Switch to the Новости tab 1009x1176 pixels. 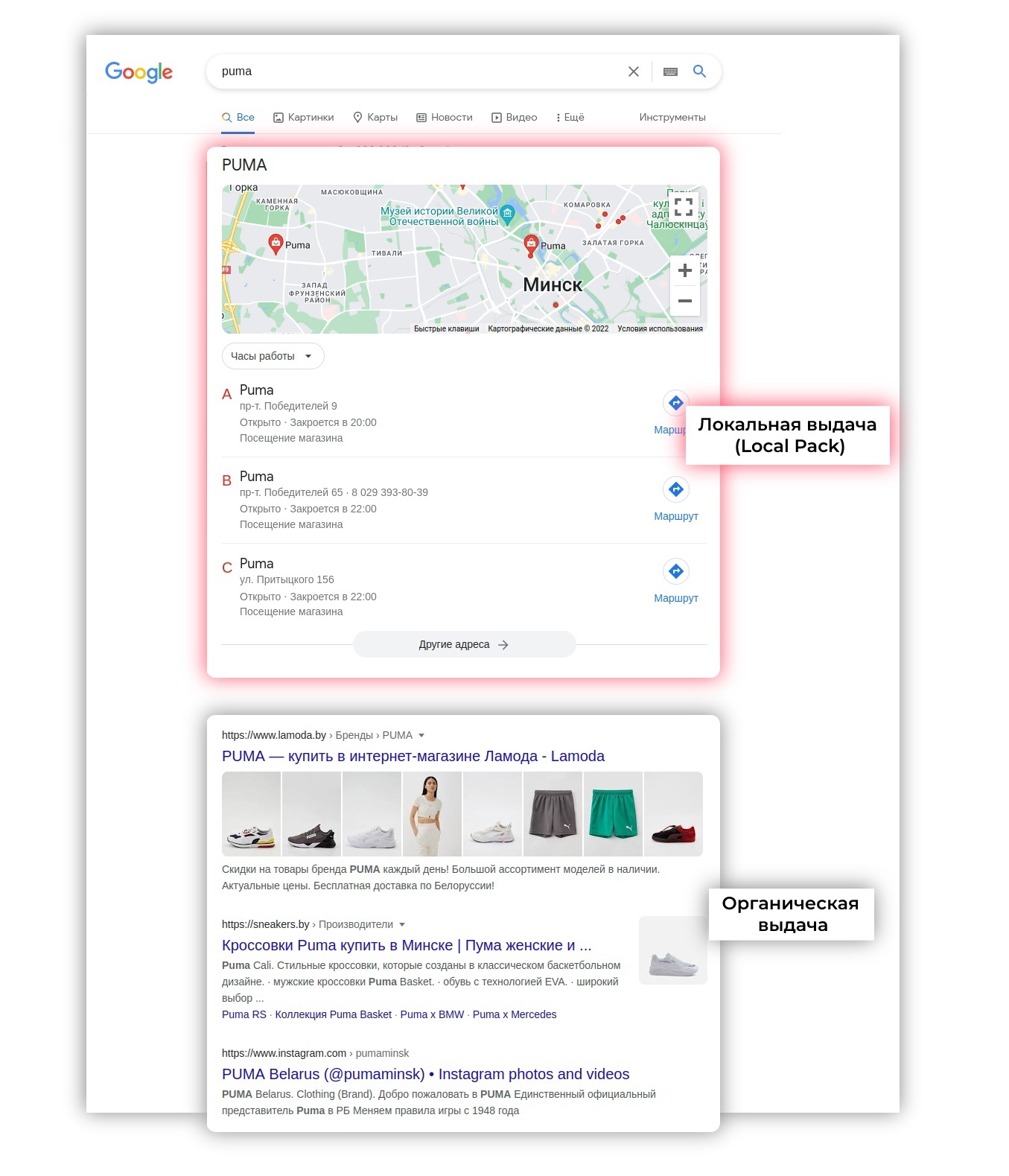point(445,117)
